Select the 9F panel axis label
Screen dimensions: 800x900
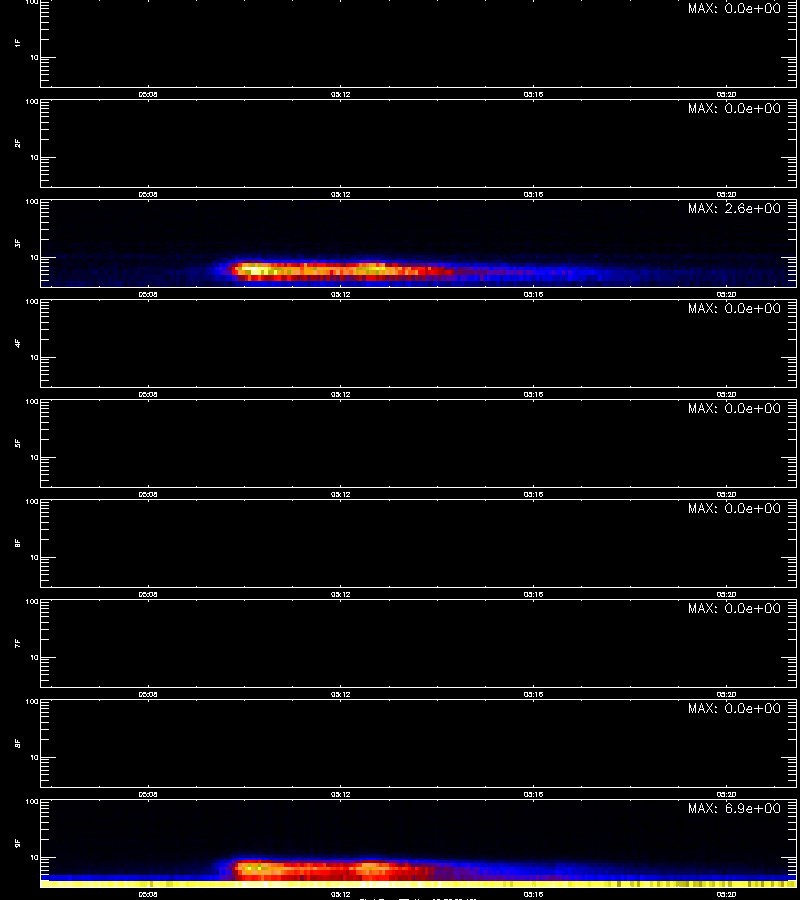click(x=18, y=843)
